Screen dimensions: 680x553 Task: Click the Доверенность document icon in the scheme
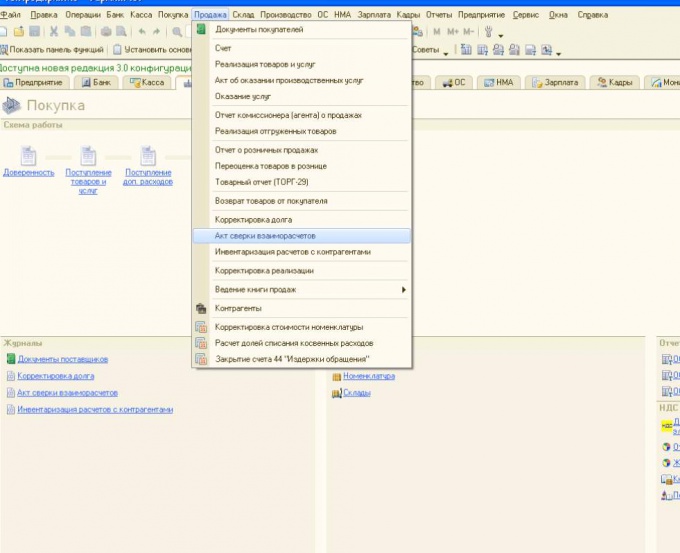(29, 156)
